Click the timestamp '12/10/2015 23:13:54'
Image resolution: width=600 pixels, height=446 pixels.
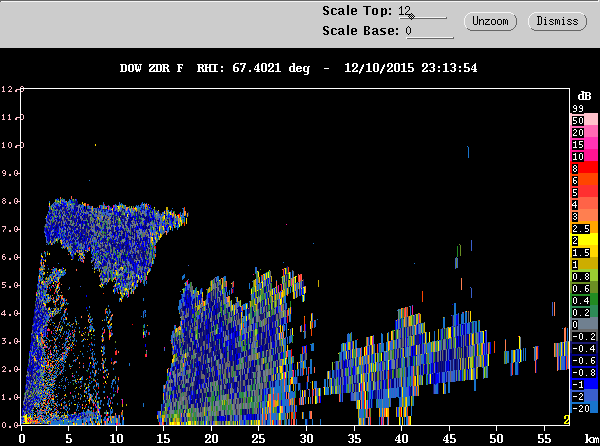[411, 68]
